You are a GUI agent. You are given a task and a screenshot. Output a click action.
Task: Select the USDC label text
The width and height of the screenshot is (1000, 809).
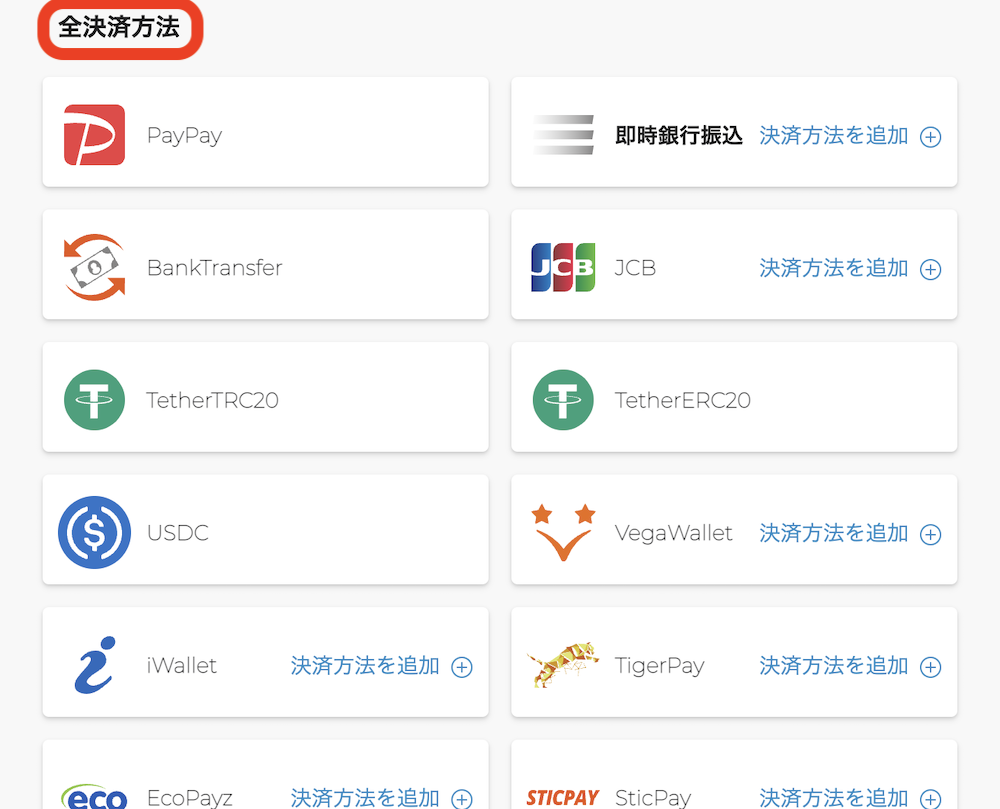tap(178, 533)
